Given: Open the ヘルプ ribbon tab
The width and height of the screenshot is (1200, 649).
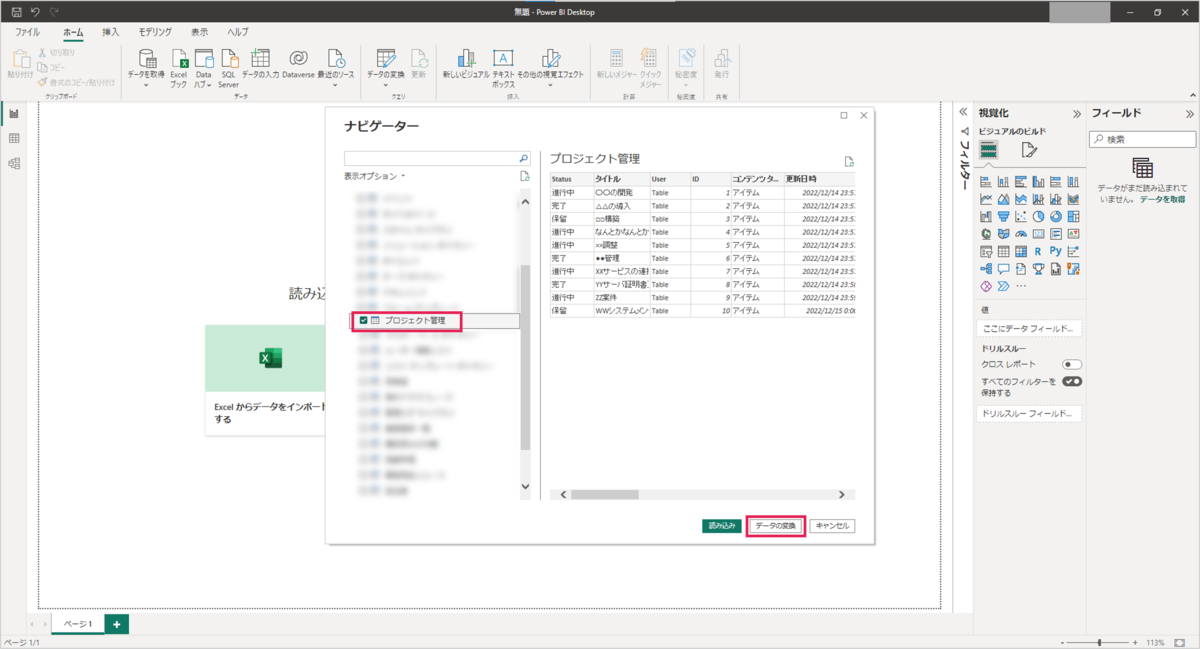Looking at the screenshot, I should click(238, 33).
